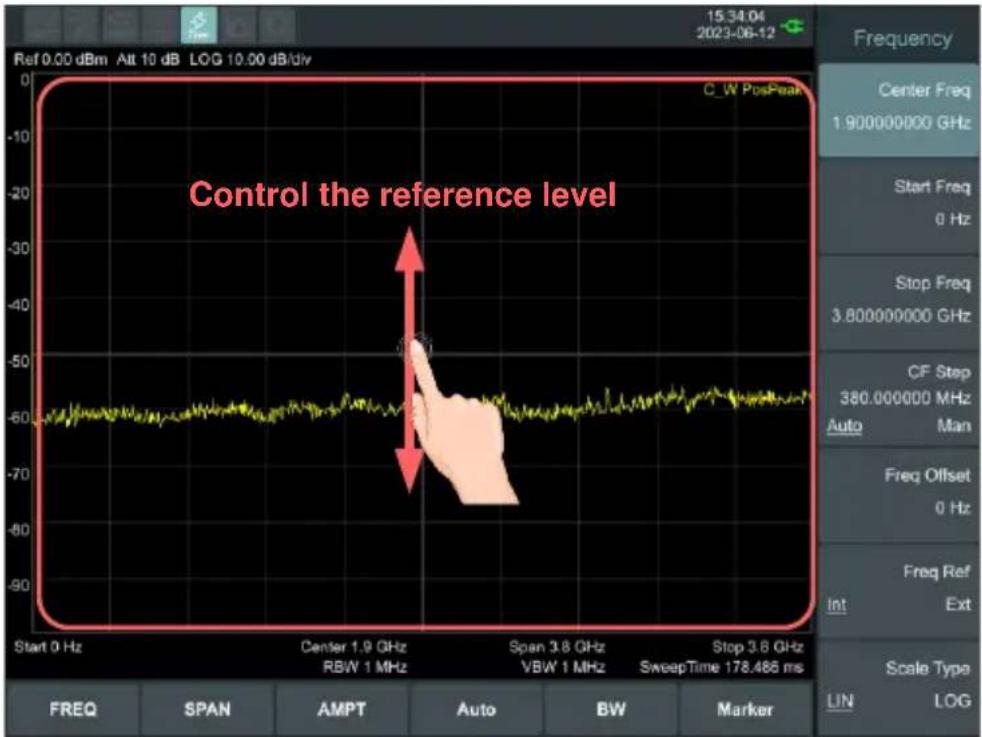This screenshot has height=737, width=982.
Task: Click the Stop 3.8 GHz label below graph
Action: (758, 647)
